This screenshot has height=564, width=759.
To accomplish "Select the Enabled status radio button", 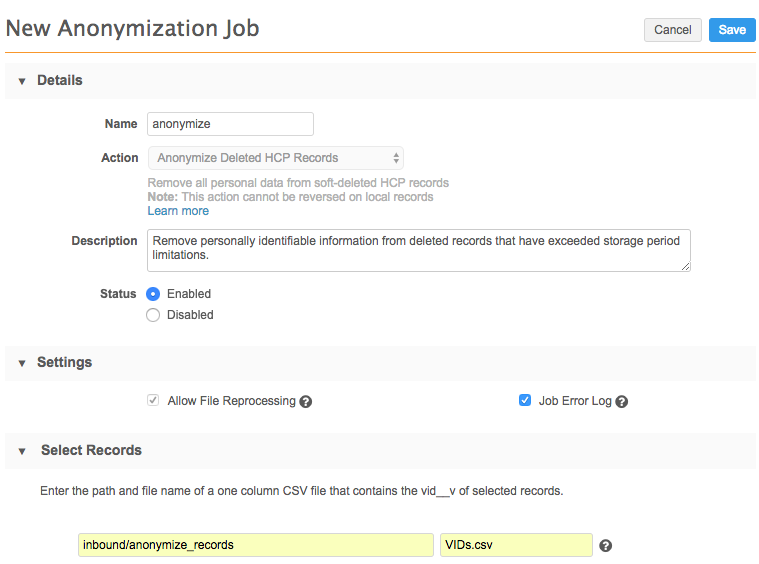I will click(x=153, y=294).
